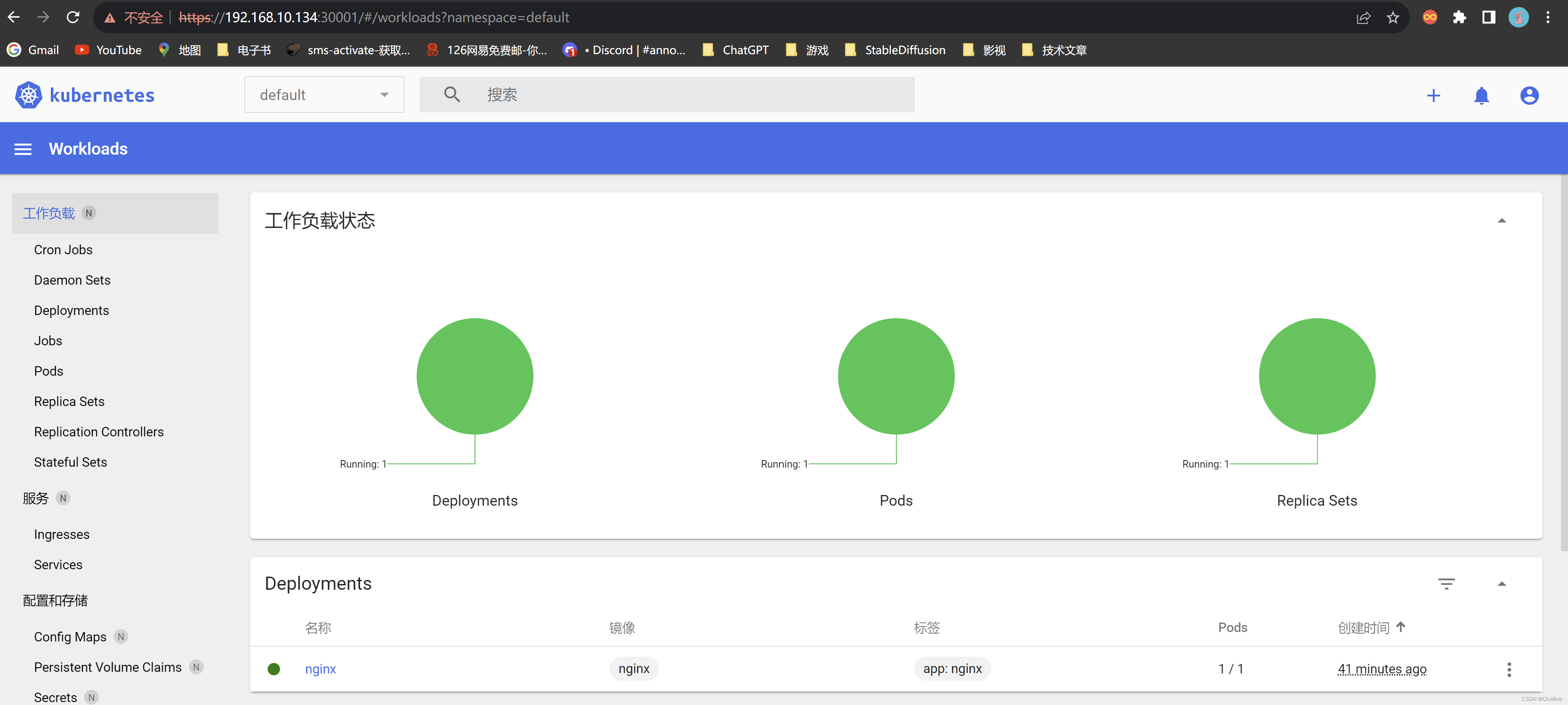The width and height of the screenshot is (1568, 705).
Task: Open the user account icon
Action: click(x=1528, y=96)
